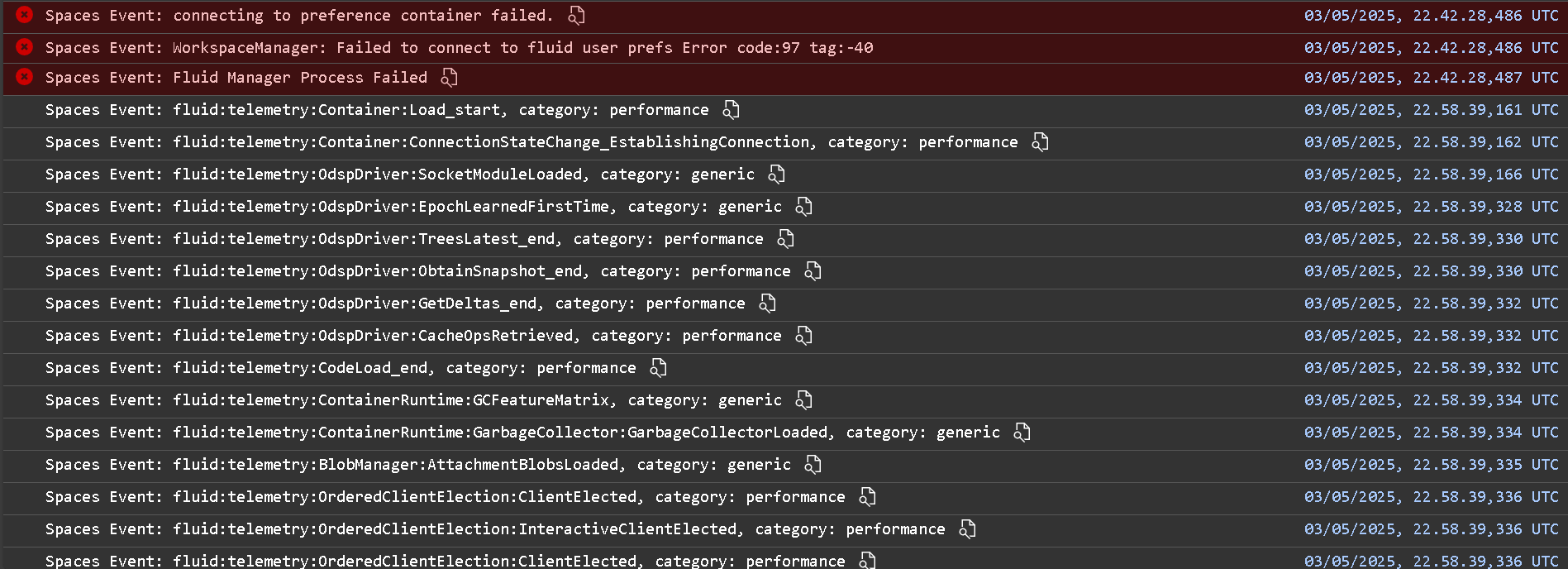Copy the CodeLoad_end event text
1568x569 pixels.
[658, 367]
